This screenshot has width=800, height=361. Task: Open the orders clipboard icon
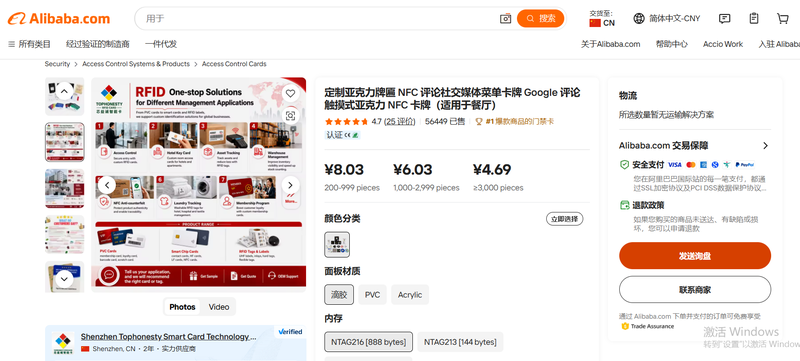click(x=754, y=19)
